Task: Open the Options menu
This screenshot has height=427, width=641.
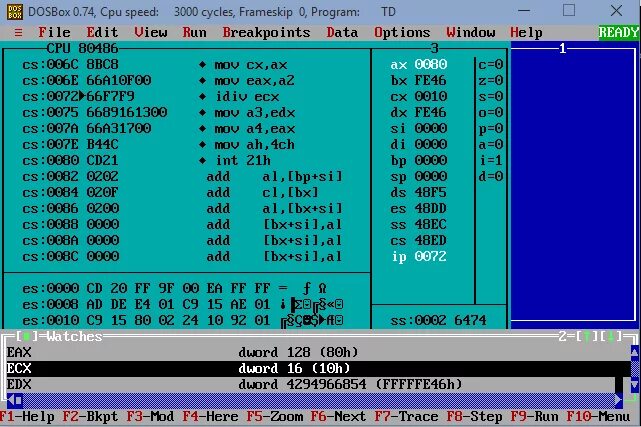Action: click(x=402, y=32)
